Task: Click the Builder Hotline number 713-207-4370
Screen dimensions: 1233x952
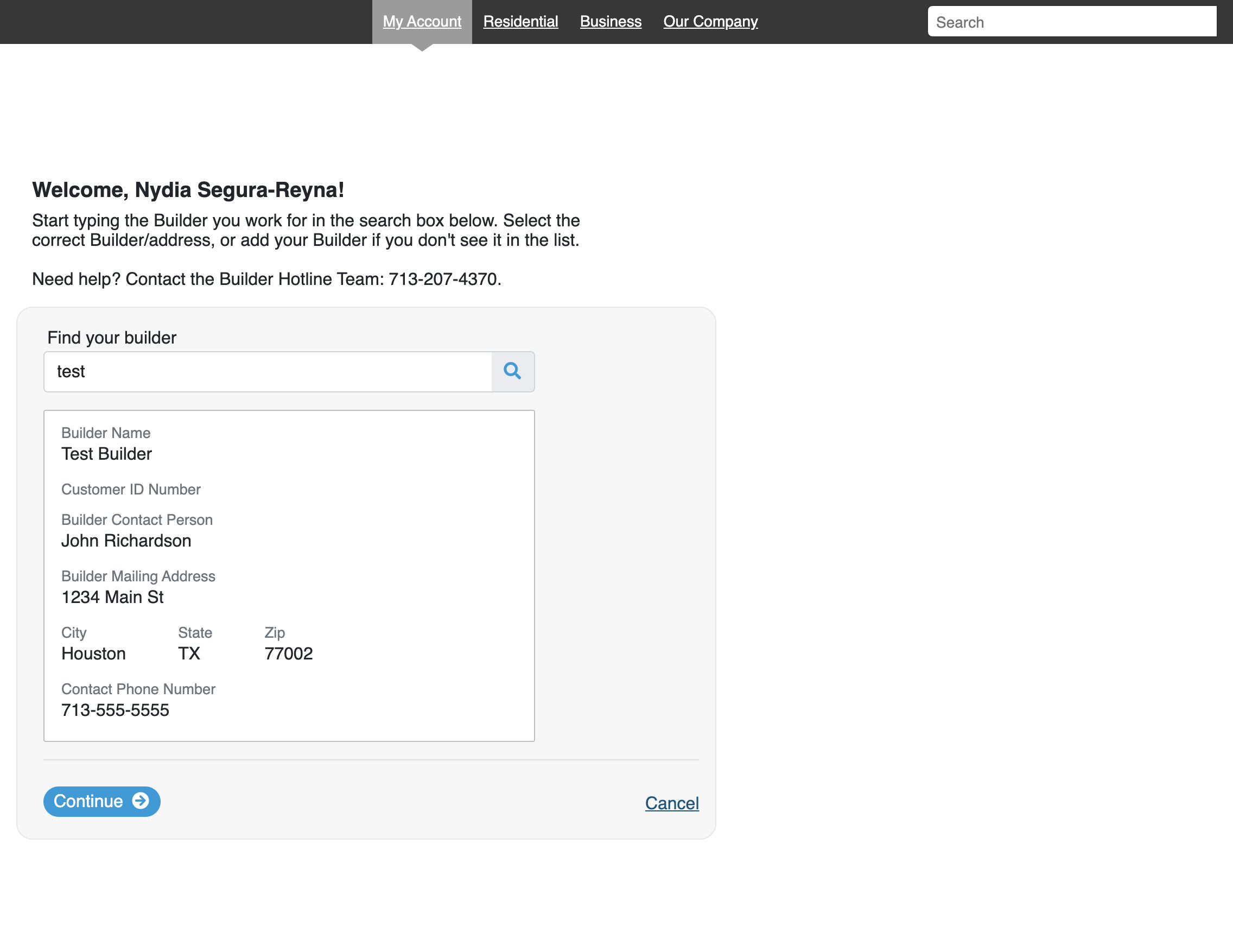Action: (443, 279)
